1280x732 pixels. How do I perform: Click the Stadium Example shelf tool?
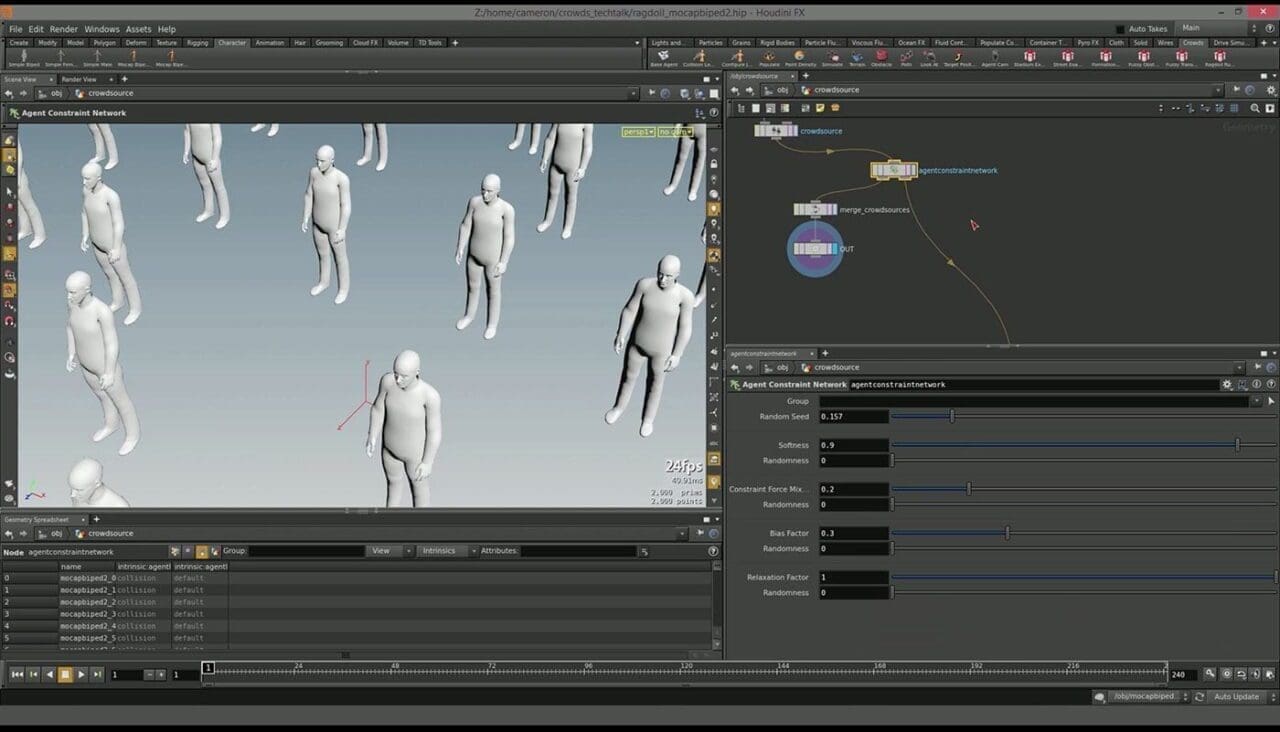(1029, 58)
